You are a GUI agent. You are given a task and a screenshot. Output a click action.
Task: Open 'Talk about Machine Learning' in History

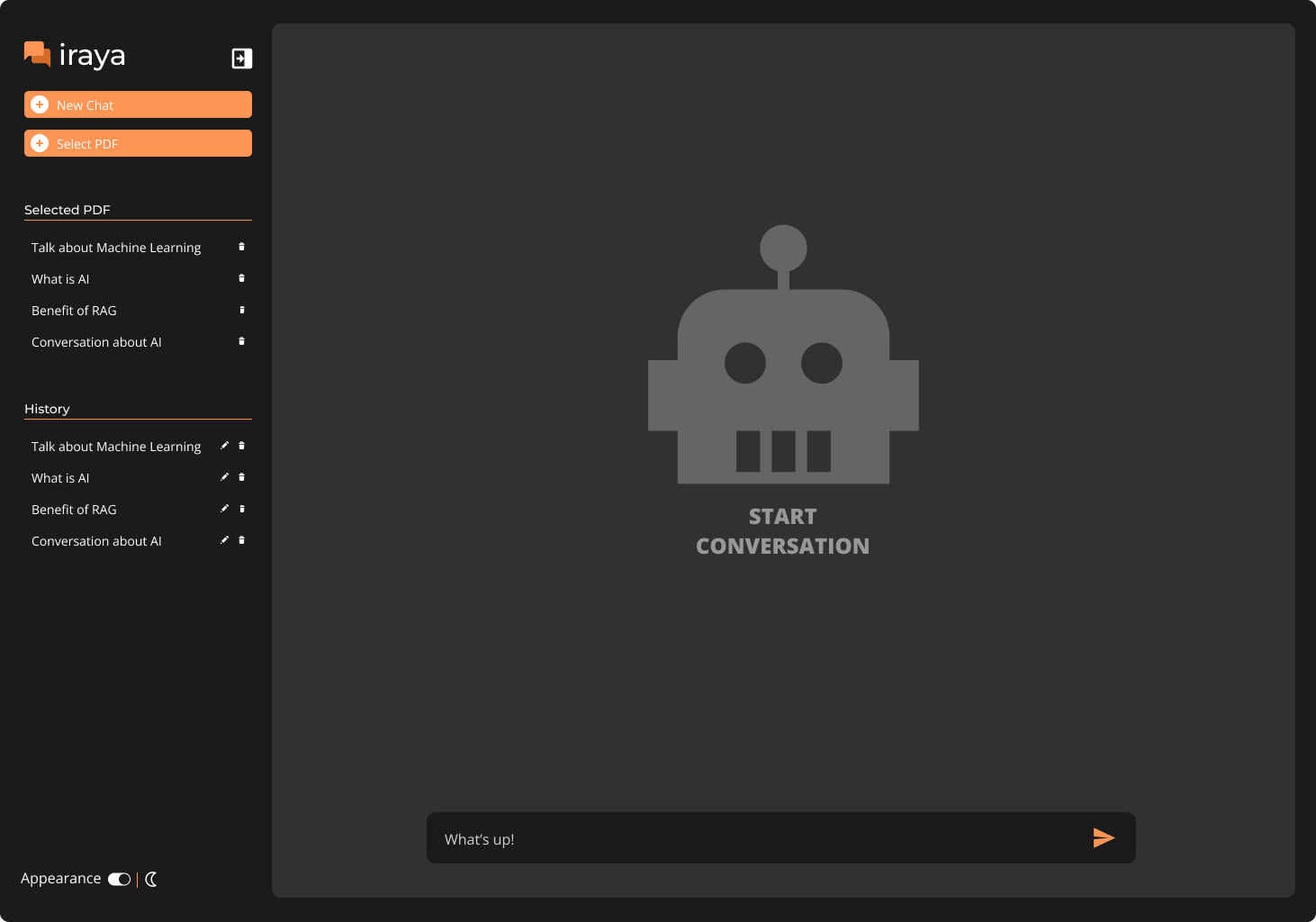click(116, 447)
